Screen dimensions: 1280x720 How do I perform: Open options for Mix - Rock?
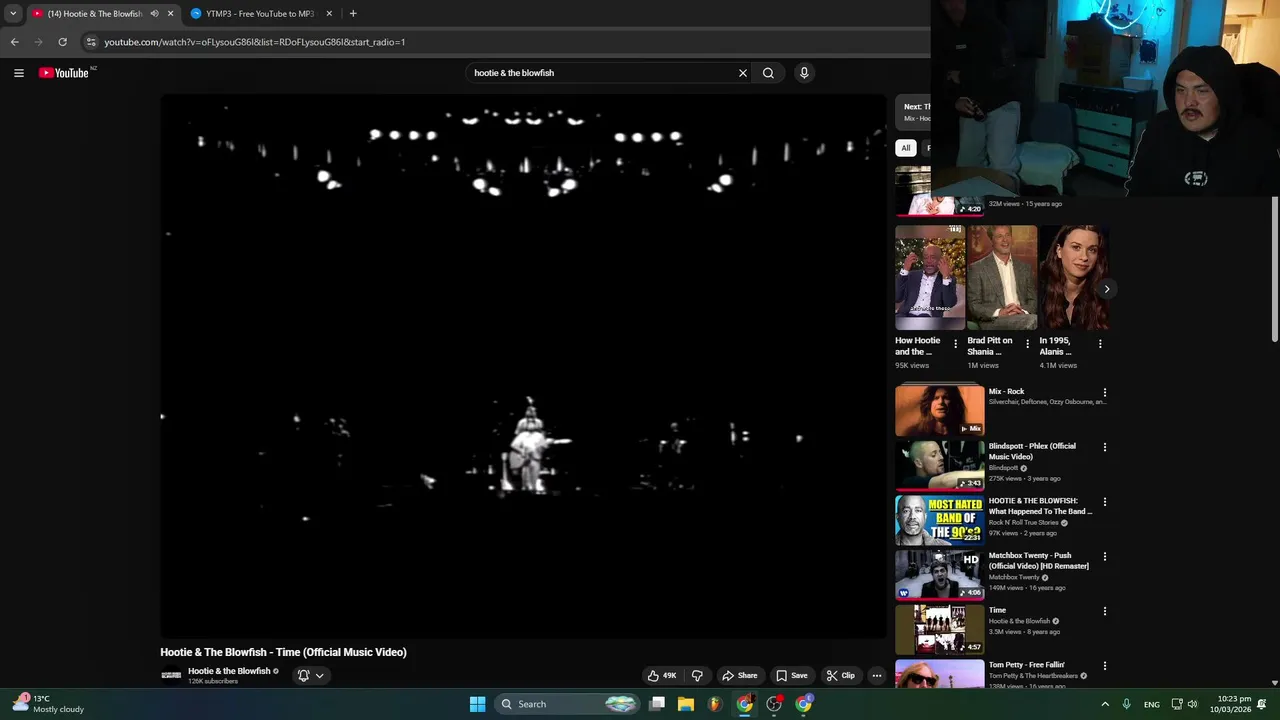tap(1105, 393)
